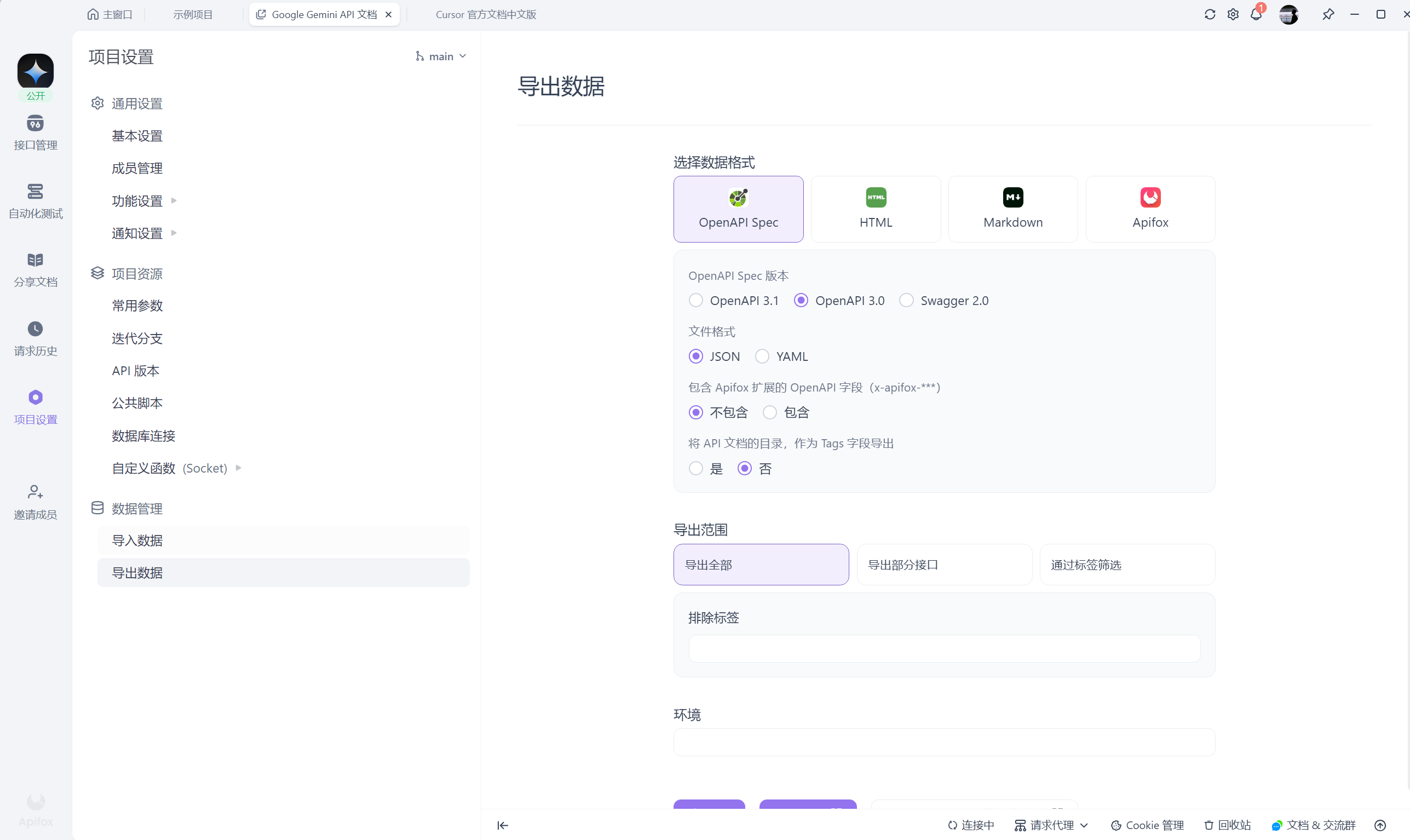This screenshot has height=840, width=1410.
Task: Open the notification bell
Action: (1256, 15)
